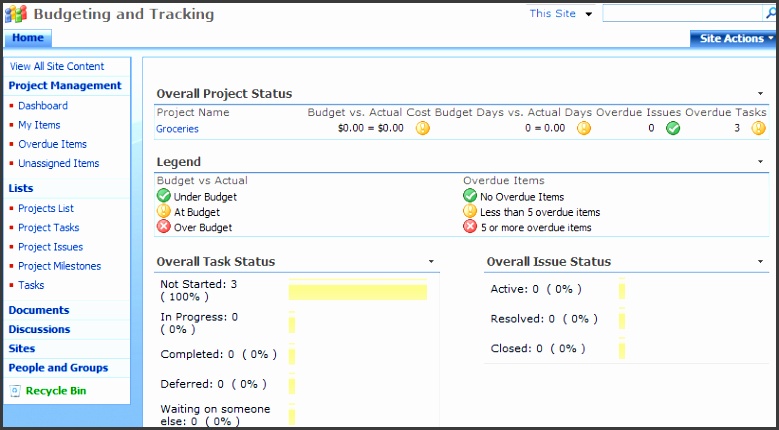Image resolution: width=779 pixels, height=430 pixels.
Task: Click the yellow Budget vs. Actual Cost status icon
Action: click(423, 128)
